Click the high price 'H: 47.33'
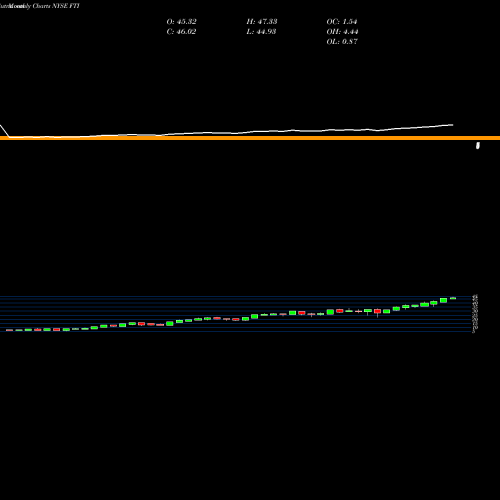 [262, 22]
